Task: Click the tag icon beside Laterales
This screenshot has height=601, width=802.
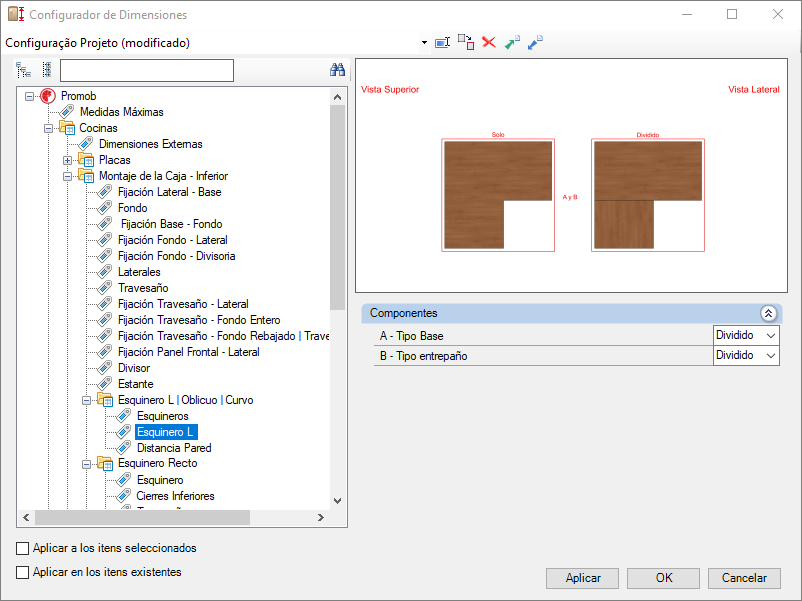Action: 105,272
